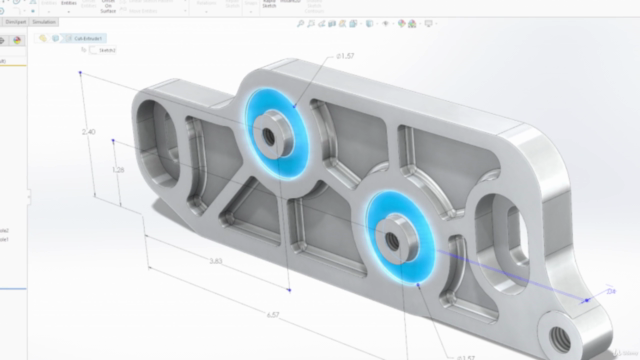Expand the Hide/Show Items dropdown arrow
Image resolution: width=640 pixels, height=360 pixels.
pos(392,24)
